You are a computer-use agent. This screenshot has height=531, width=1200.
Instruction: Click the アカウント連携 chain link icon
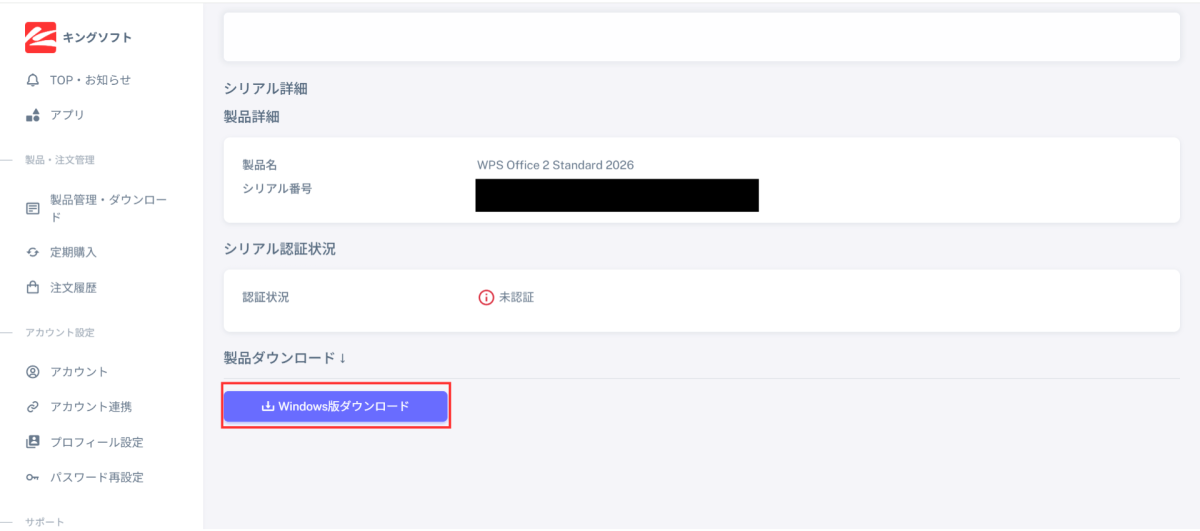click(33, 407)
